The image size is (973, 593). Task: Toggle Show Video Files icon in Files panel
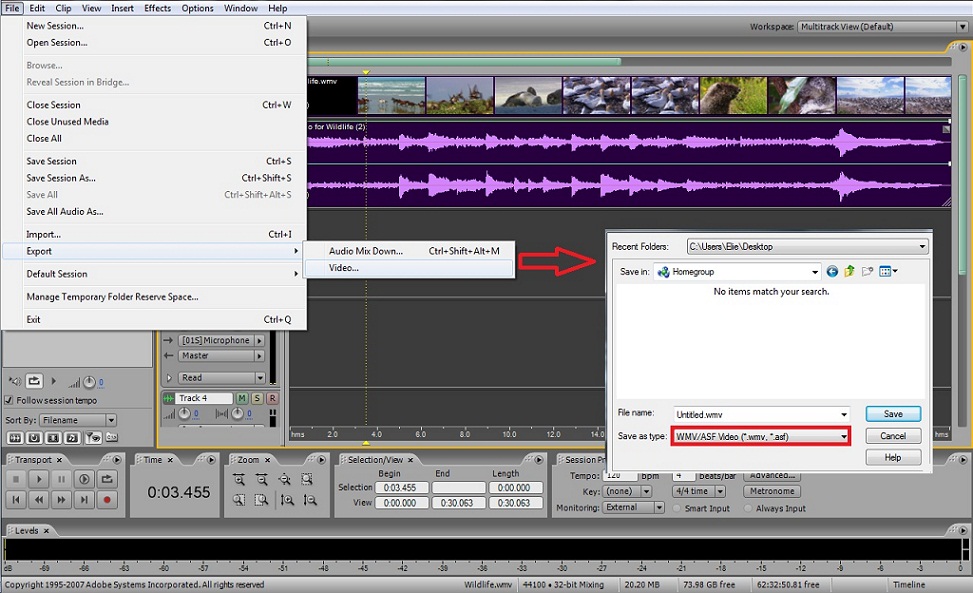(53, 438)
